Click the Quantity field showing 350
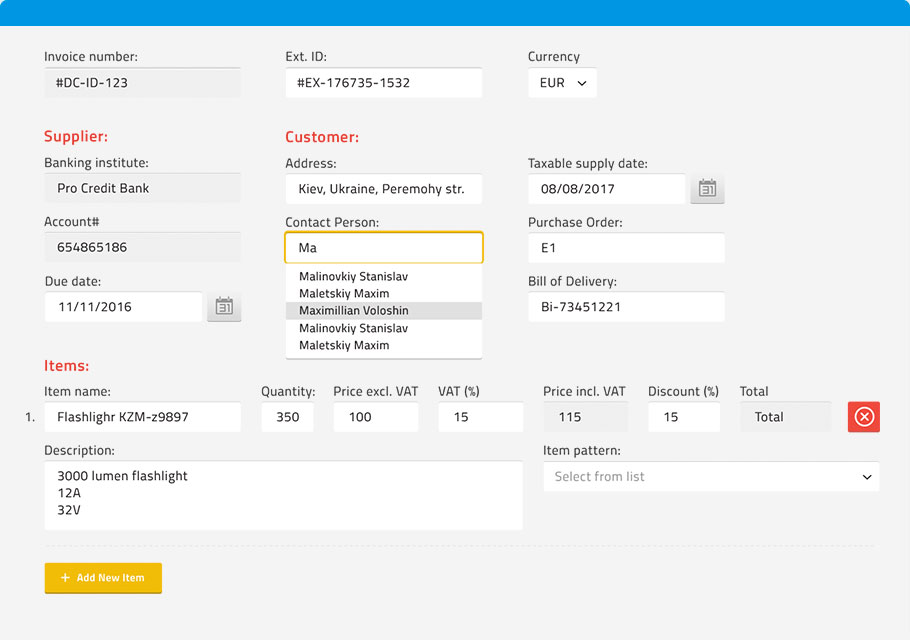 pyautogui.click(x=287, y=417)
